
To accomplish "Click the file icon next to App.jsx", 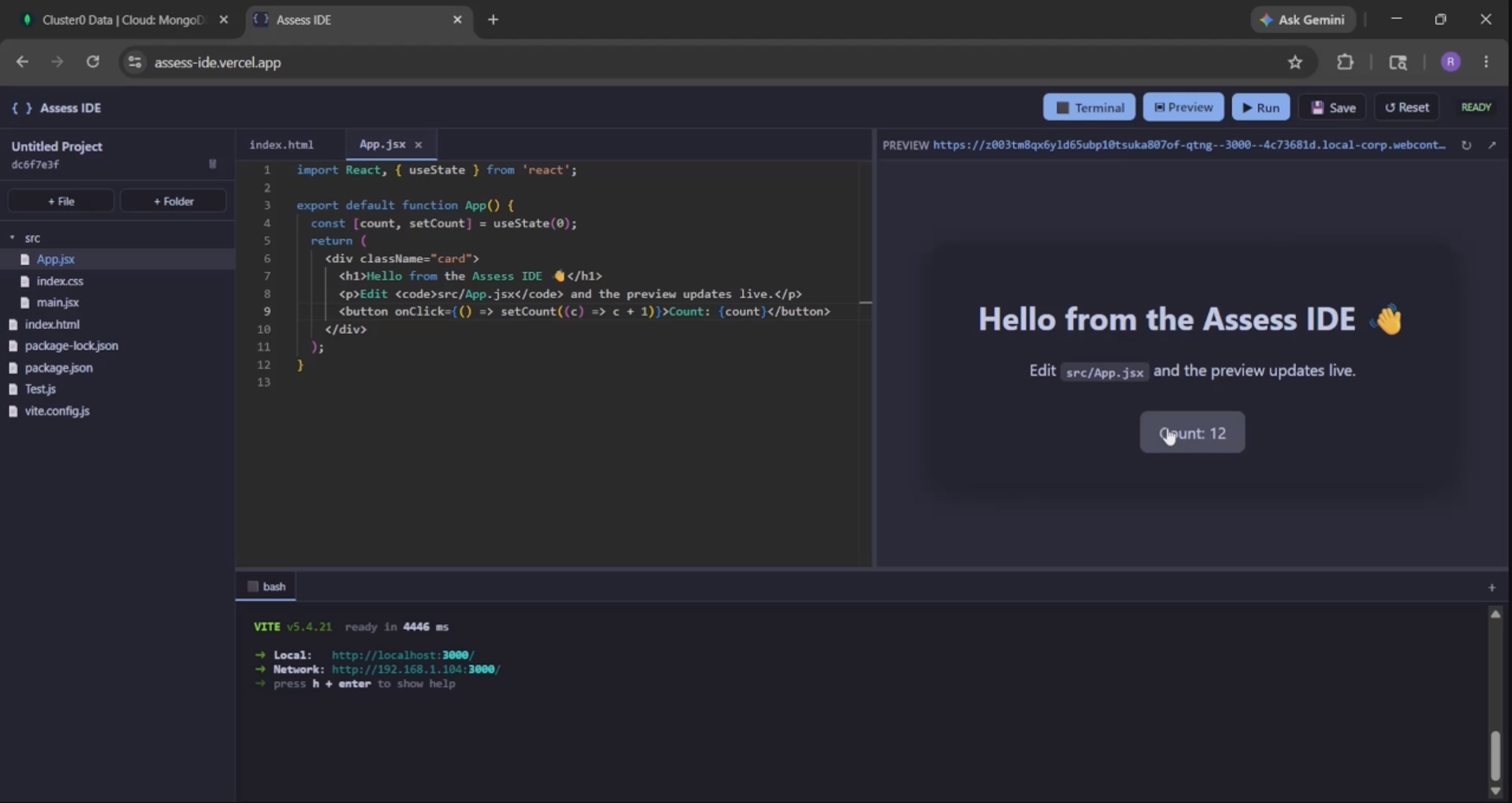I will [x=24, y=259].
